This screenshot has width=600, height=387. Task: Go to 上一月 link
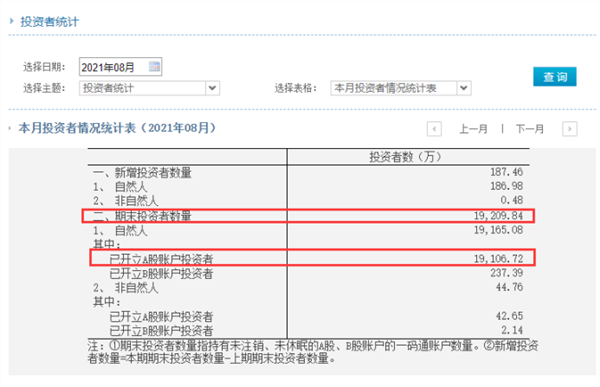473,129
